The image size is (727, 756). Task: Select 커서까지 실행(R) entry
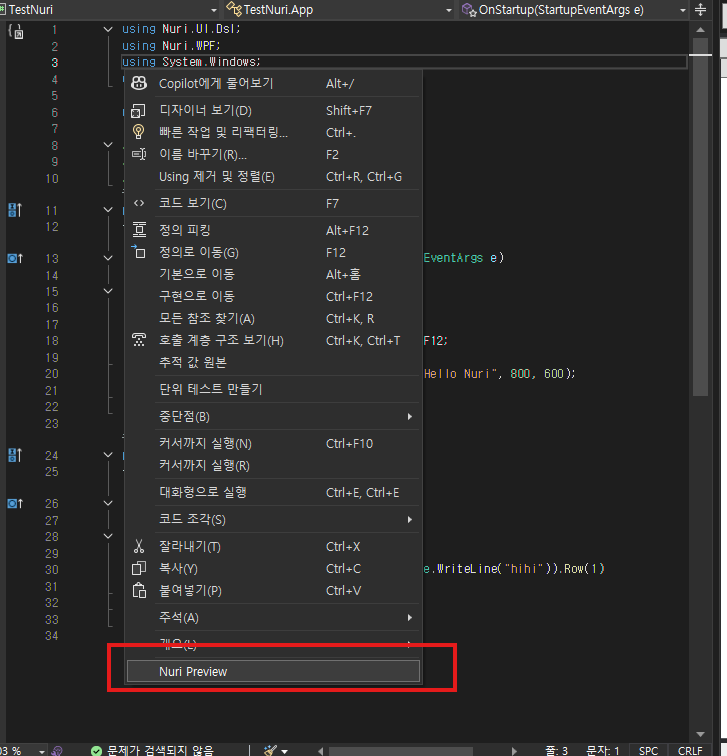click(x=273, y=466)
